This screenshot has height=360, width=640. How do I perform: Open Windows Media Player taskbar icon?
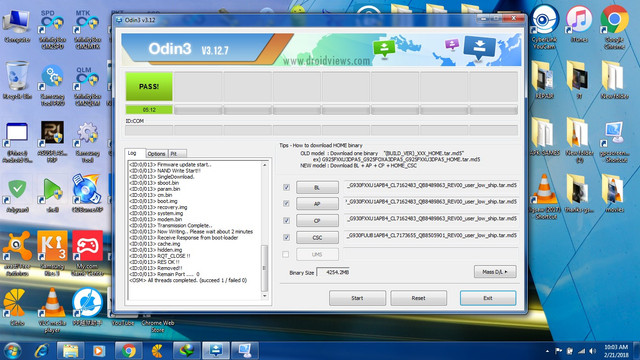99,351
